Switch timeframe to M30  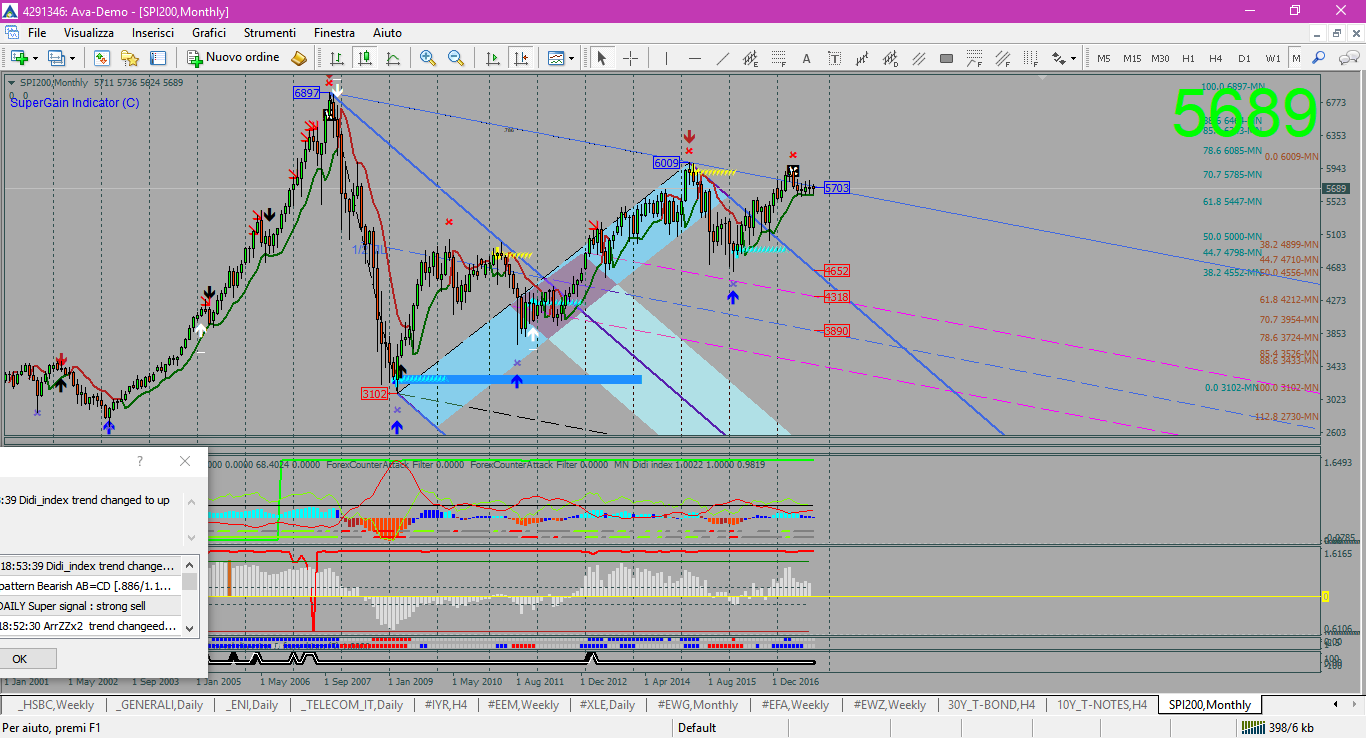[1160, 58]
